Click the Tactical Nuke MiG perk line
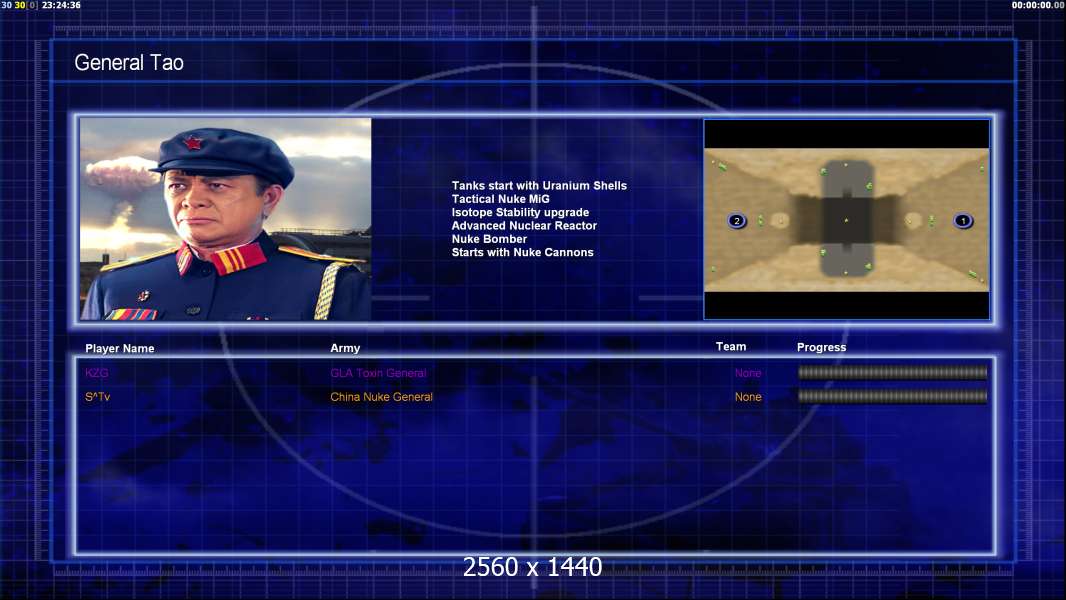Viewport: 1066px width, 600px height. pos(500,199)
